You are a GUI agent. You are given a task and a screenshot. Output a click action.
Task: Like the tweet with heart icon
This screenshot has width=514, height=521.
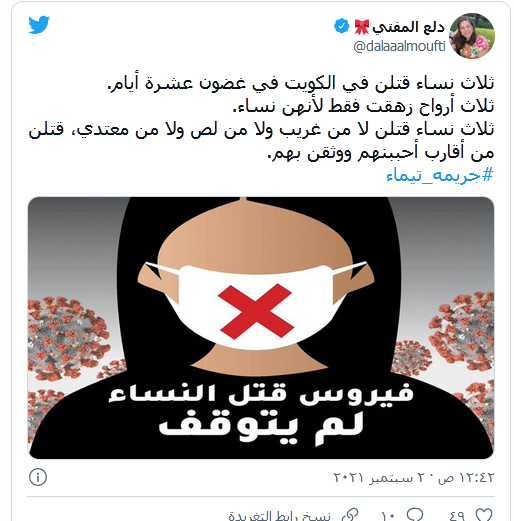coord(483,515)
